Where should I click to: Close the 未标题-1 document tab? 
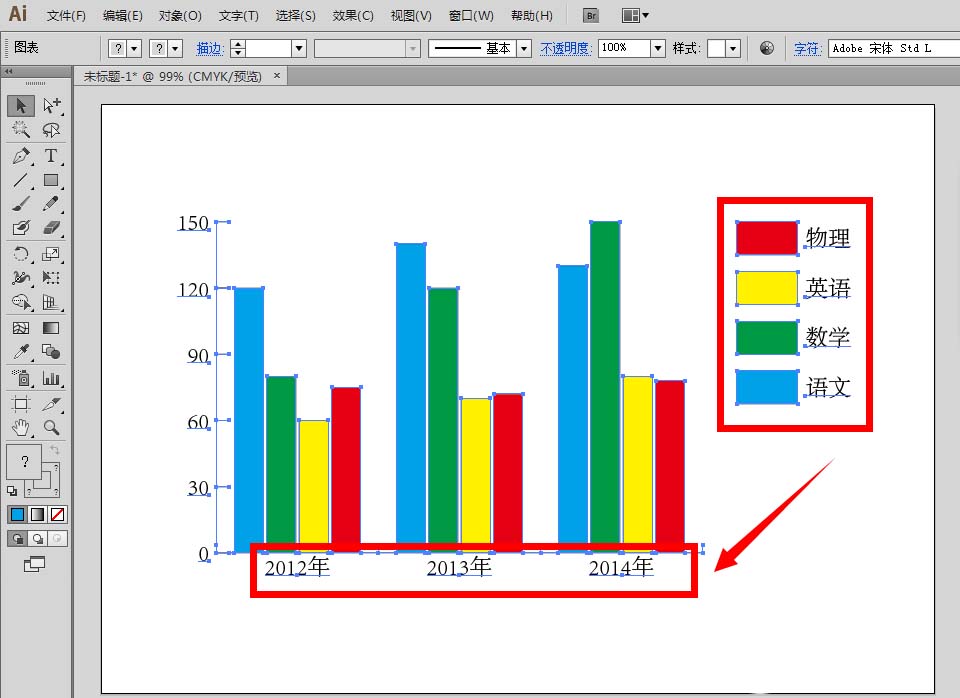click(x=277, y=75)
